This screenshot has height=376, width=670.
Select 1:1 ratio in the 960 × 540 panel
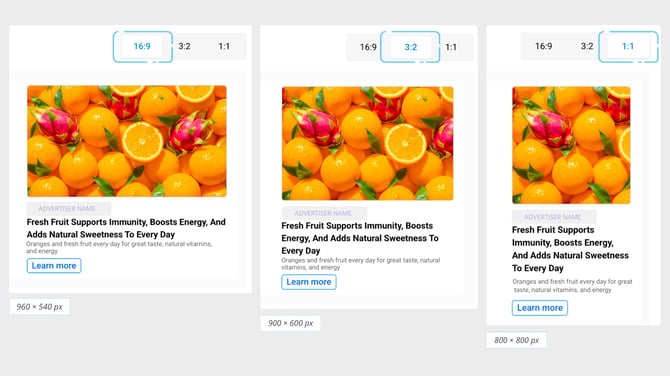pyautogui.click(x=224, y=46)
